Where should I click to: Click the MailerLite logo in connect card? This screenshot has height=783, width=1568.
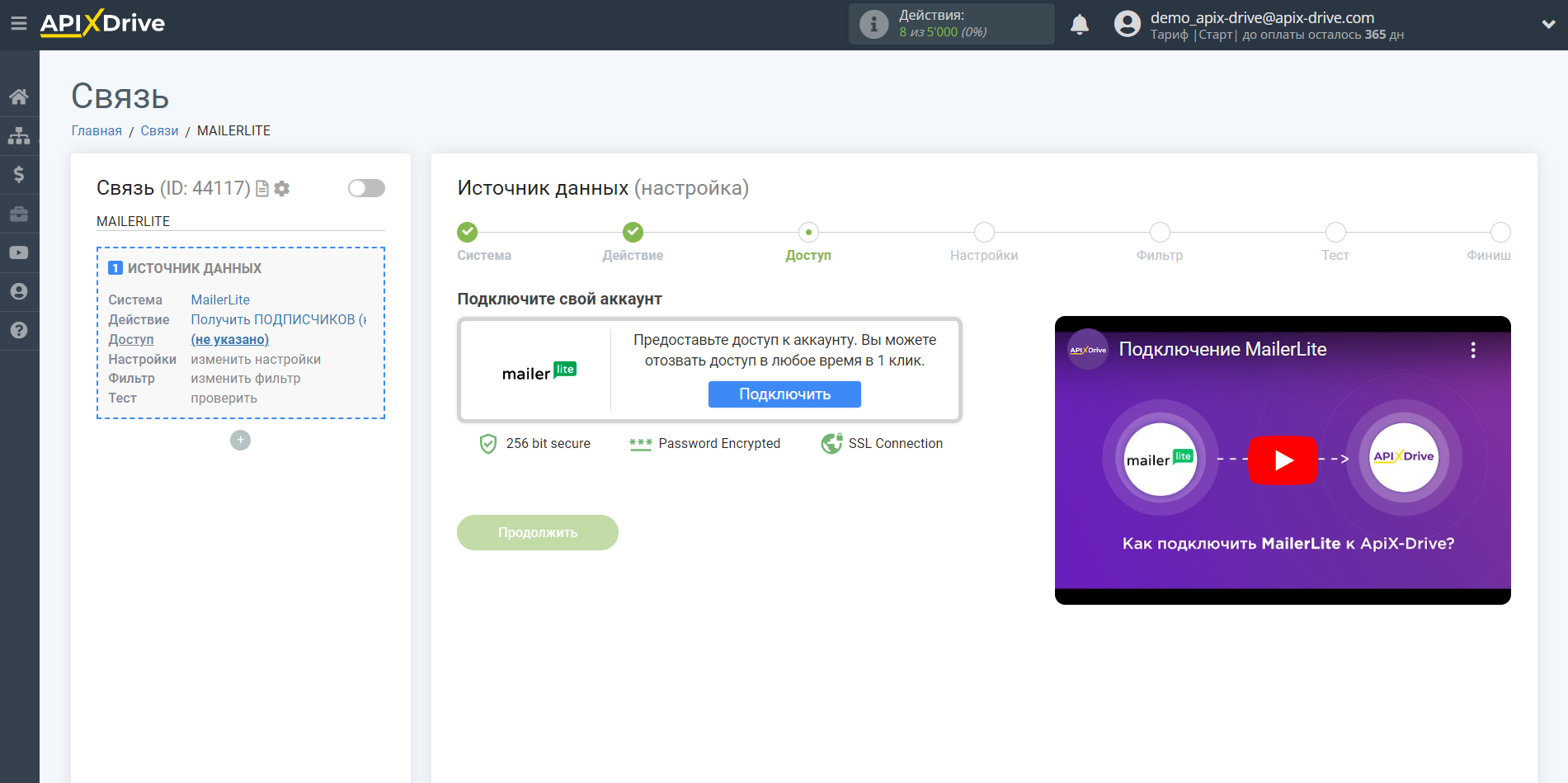[x=539, y=371]
